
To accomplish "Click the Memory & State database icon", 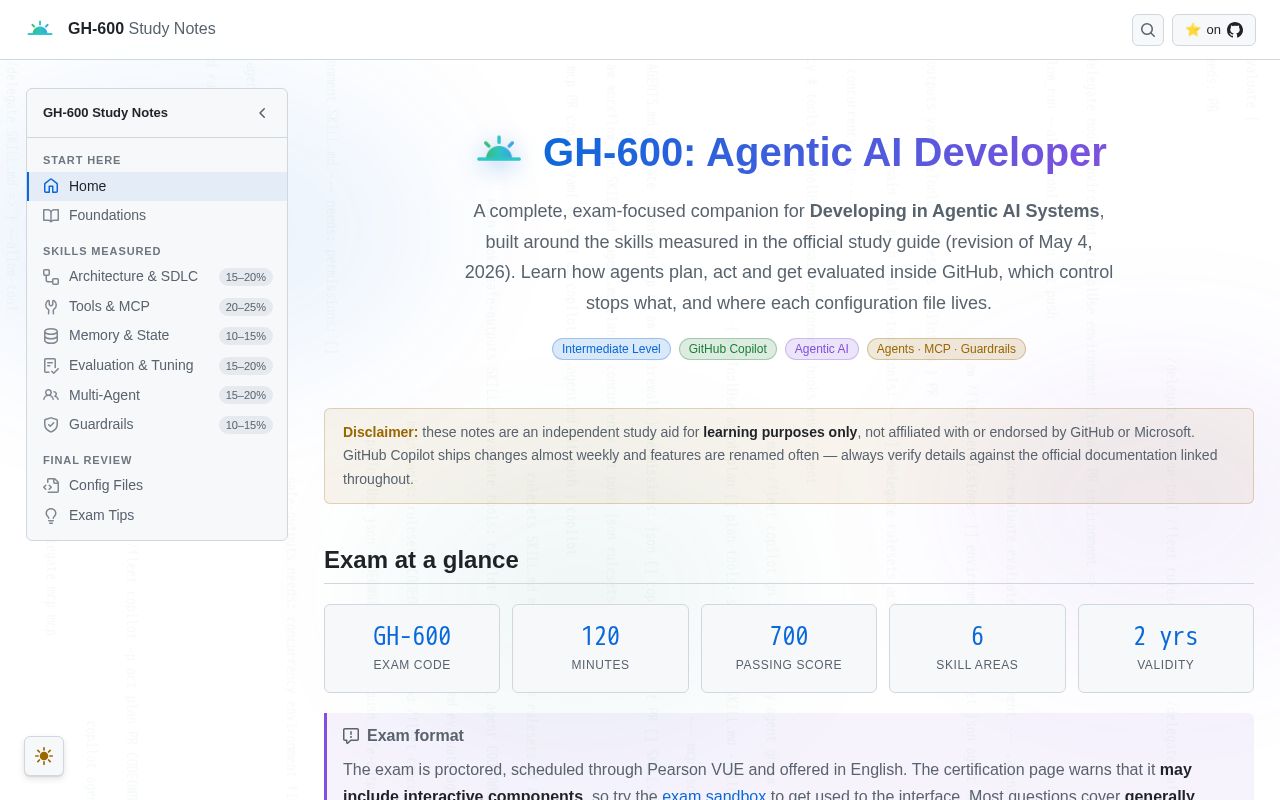I will pyautogui.click(x=51, y=336).
